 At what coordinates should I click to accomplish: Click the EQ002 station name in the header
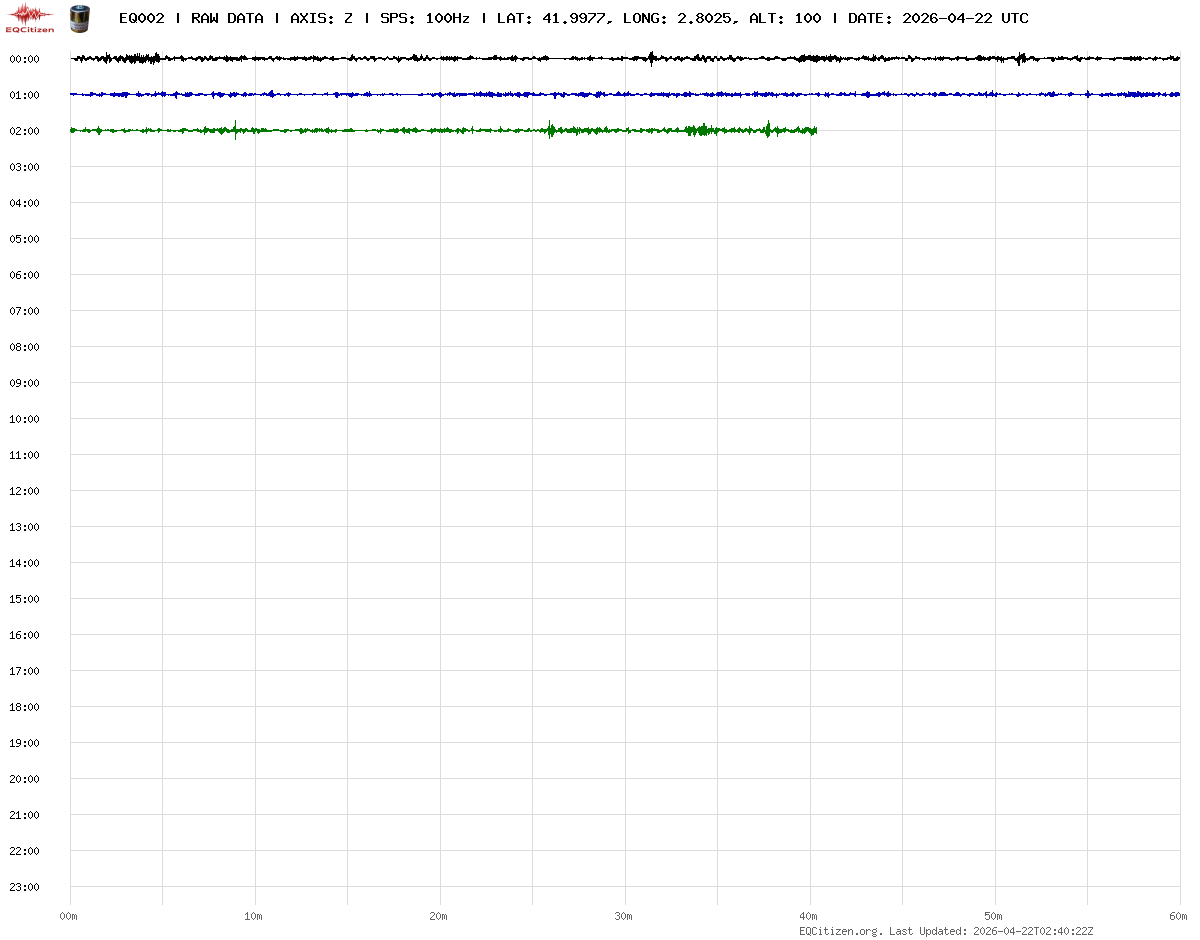(x=141, y=18)
